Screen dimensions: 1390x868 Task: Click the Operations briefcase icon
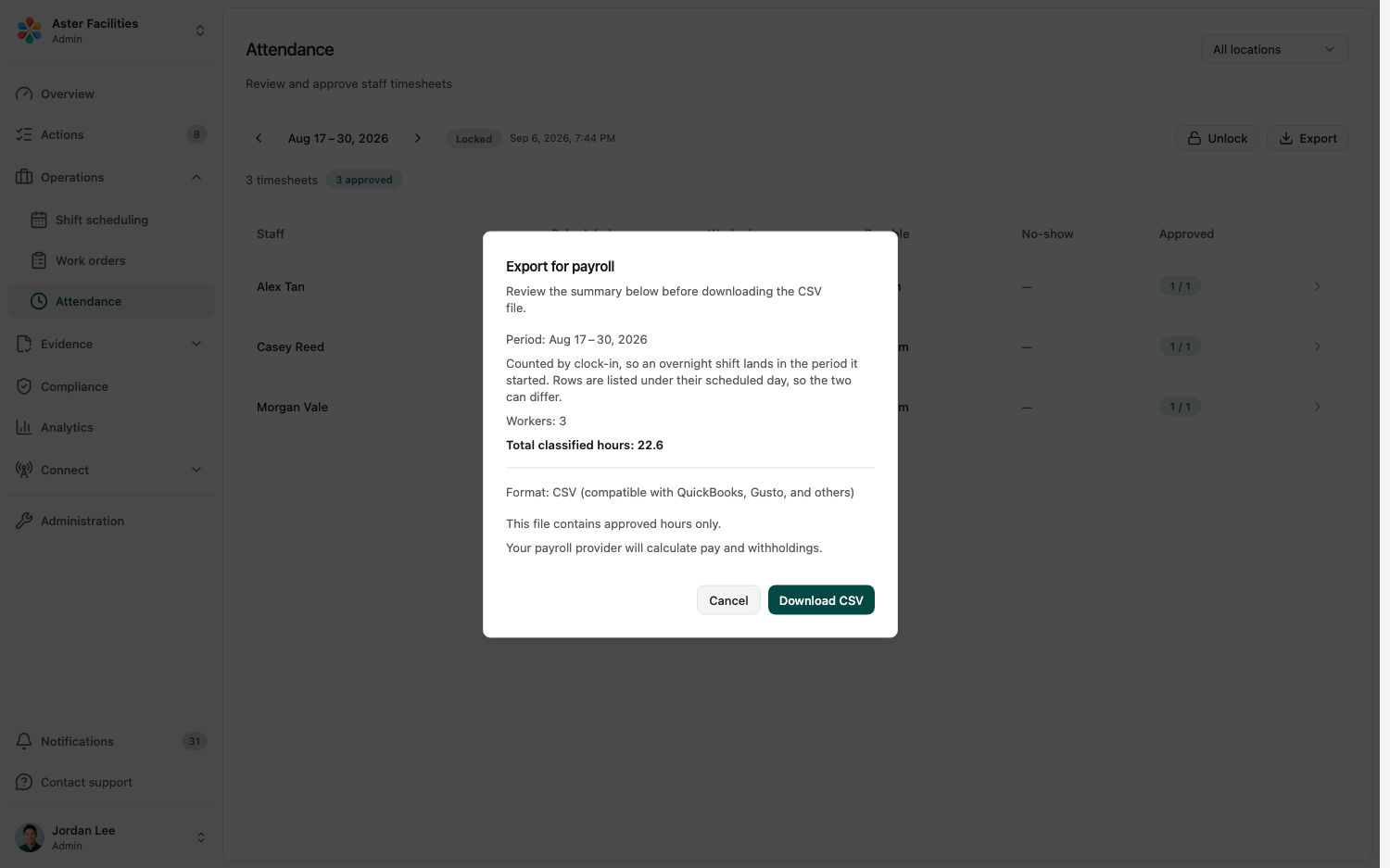click(24, 177)
